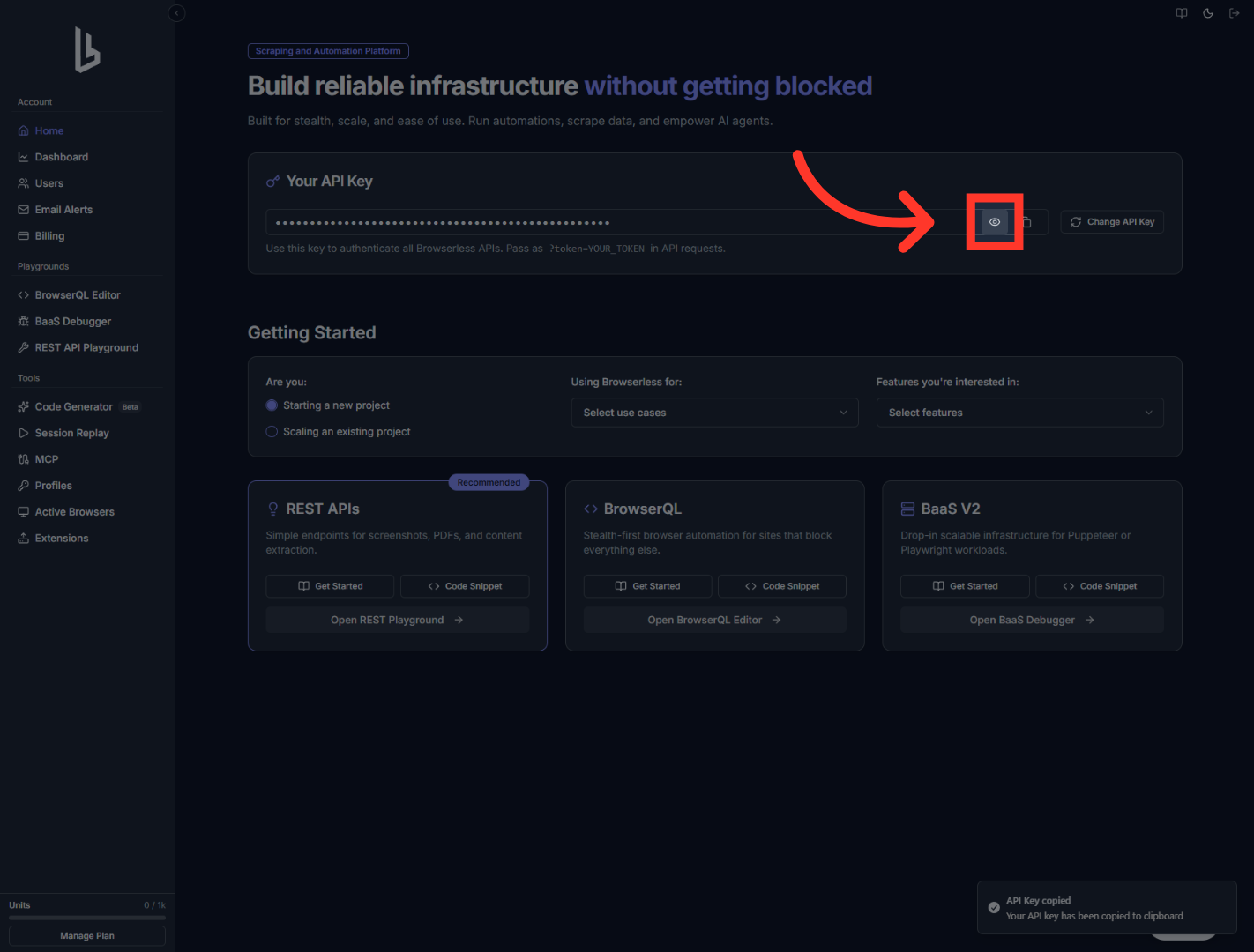Click the Recommended badge on REST APIs card
The height and width of the screenshot is (952, 1254).
(489, 482)
